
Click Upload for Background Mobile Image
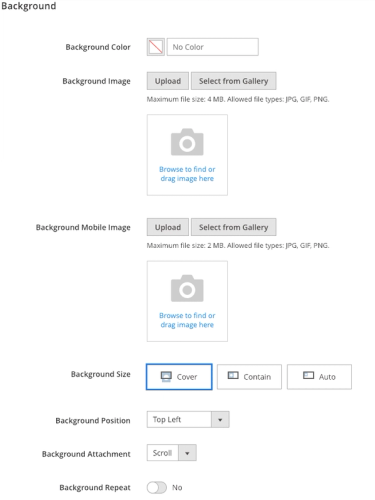(168, 227)
